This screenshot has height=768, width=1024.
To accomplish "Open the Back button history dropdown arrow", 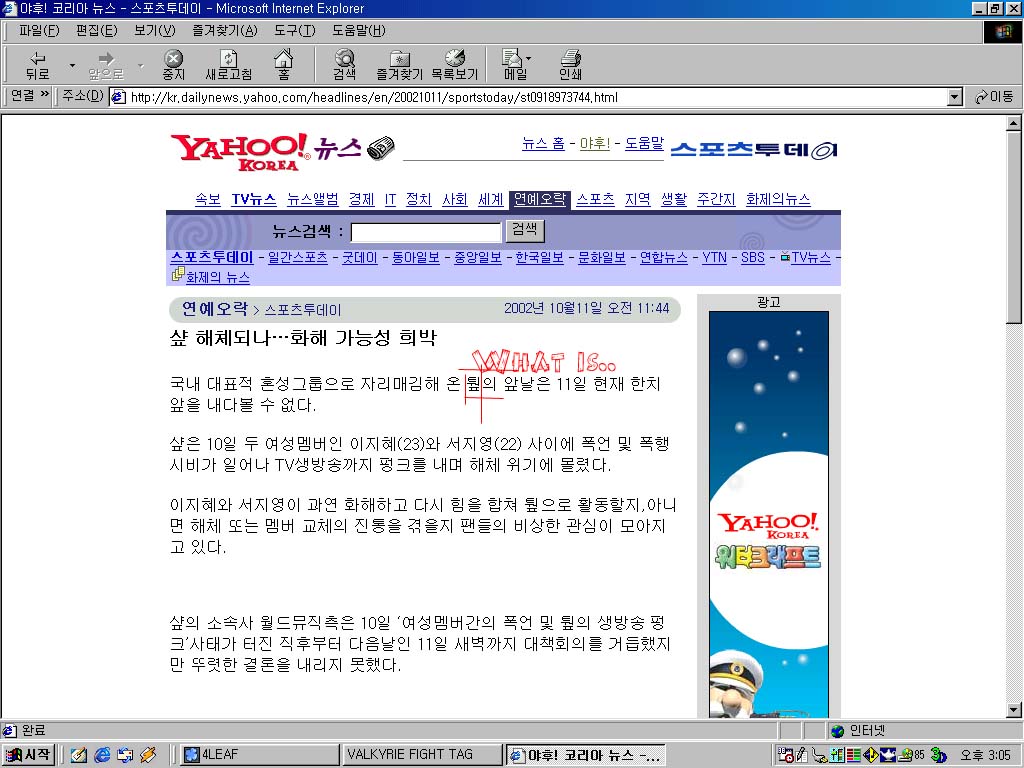I will pos(72,65).
